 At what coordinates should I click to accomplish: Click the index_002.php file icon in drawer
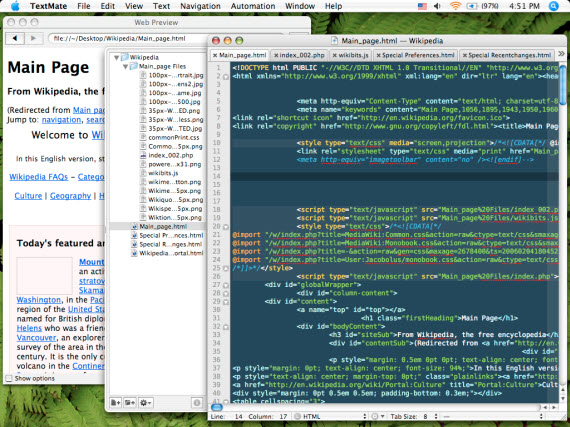tap(143, 156)
